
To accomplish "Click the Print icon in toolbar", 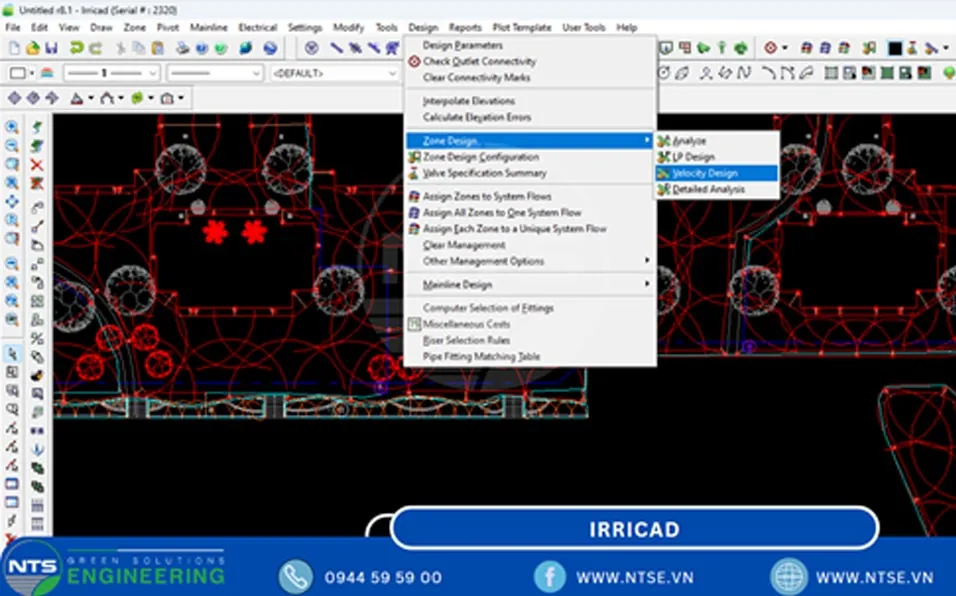I will click(182, 48).
